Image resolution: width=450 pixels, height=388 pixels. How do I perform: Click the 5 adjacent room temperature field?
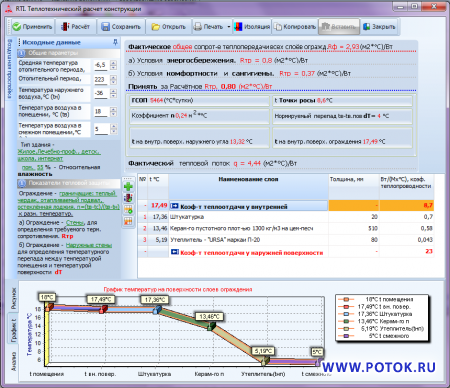[x=101, y=129]
